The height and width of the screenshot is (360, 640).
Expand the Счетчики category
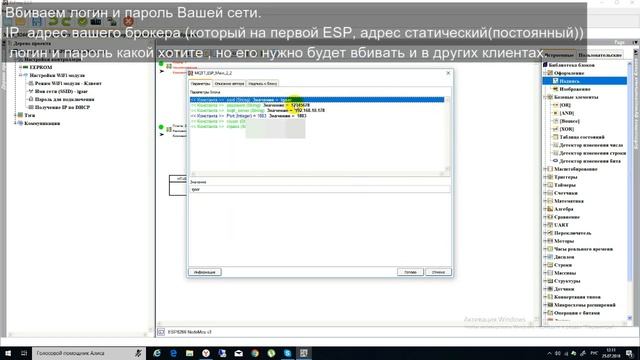pyautogui.click(x=545, y=193)
